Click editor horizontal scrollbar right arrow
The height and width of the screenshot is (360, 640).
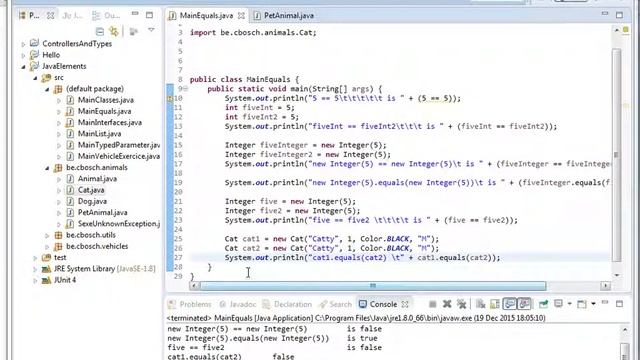[x=606, y=286]
